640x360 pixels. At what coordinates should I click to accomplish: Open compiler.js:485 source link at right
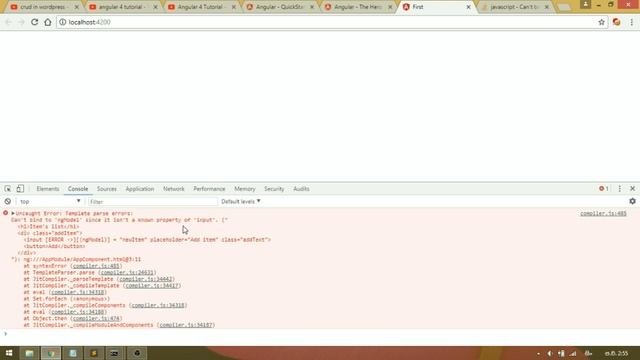[x=603, y=213]
